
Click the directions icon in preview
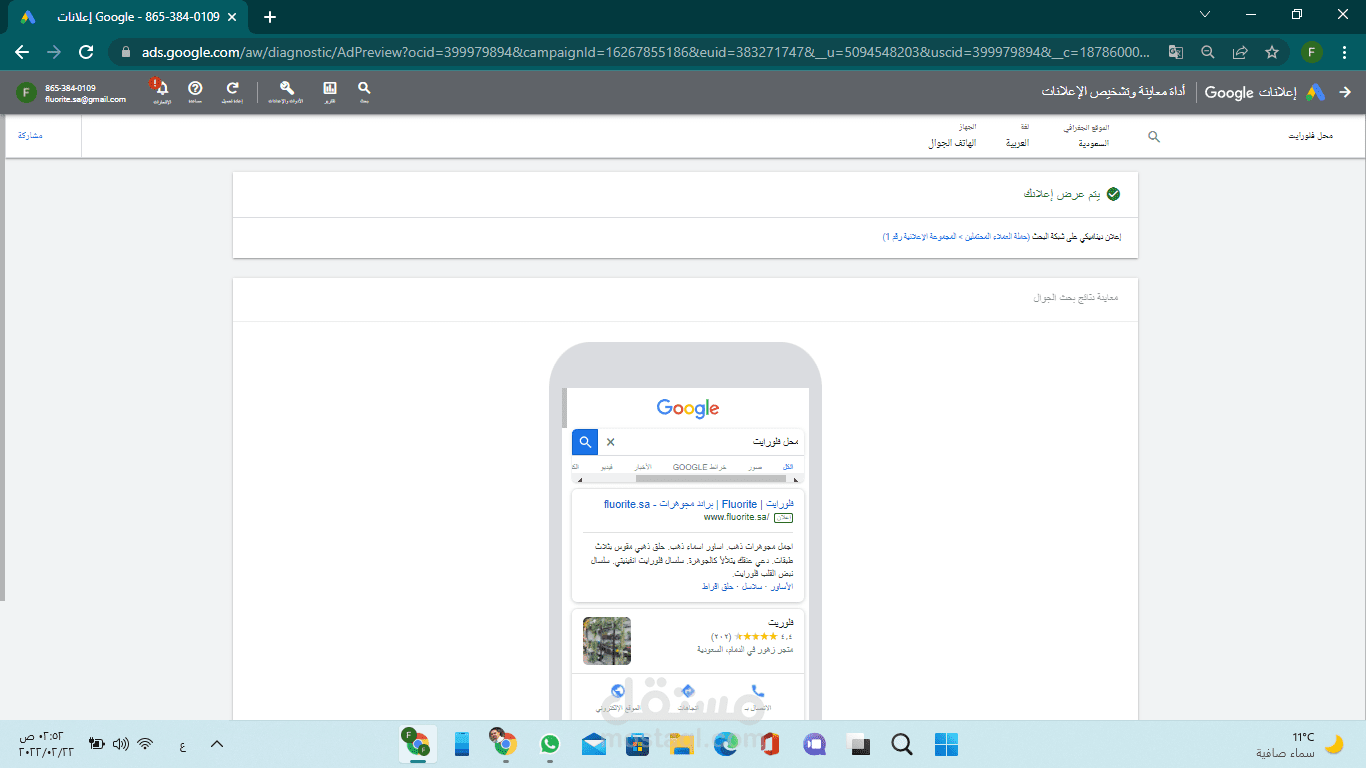(687, 691)
